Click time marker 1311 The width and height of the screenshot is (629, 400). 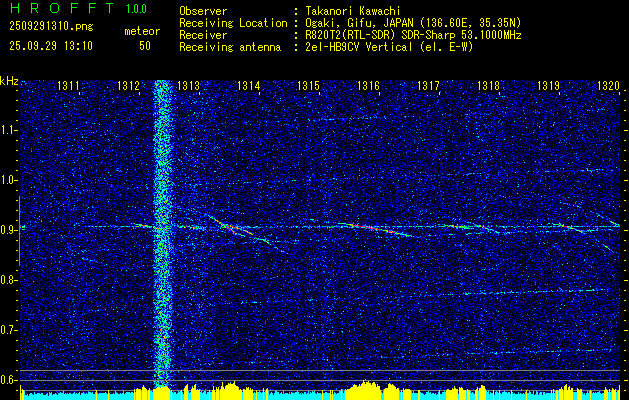pos(69,85)
